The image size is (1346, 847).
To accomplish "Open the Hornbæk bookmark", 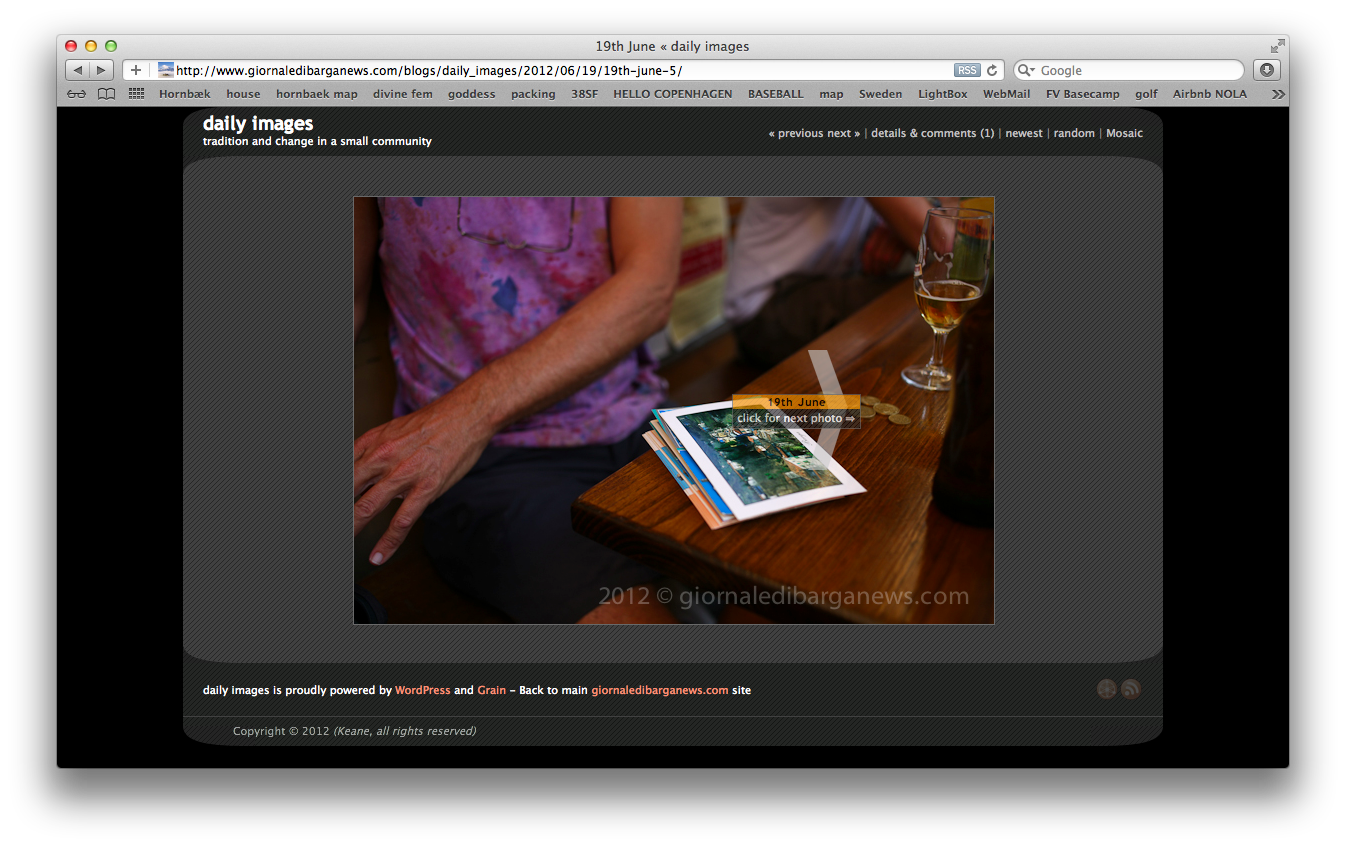I will tap(185, 94).
